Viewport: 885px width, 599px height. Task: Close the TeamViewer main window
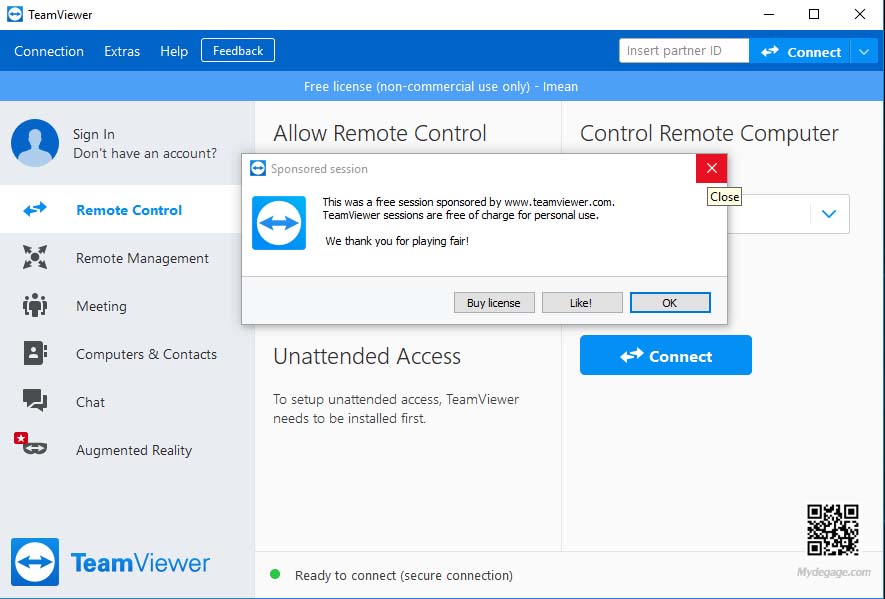point(860,14)
